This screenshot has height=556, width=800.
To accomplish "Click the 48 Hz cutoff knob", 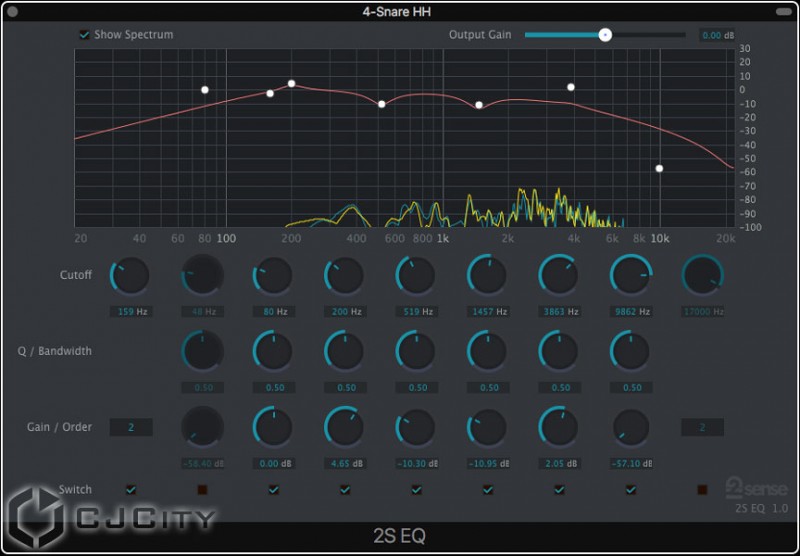I will (x=203, y=275).
